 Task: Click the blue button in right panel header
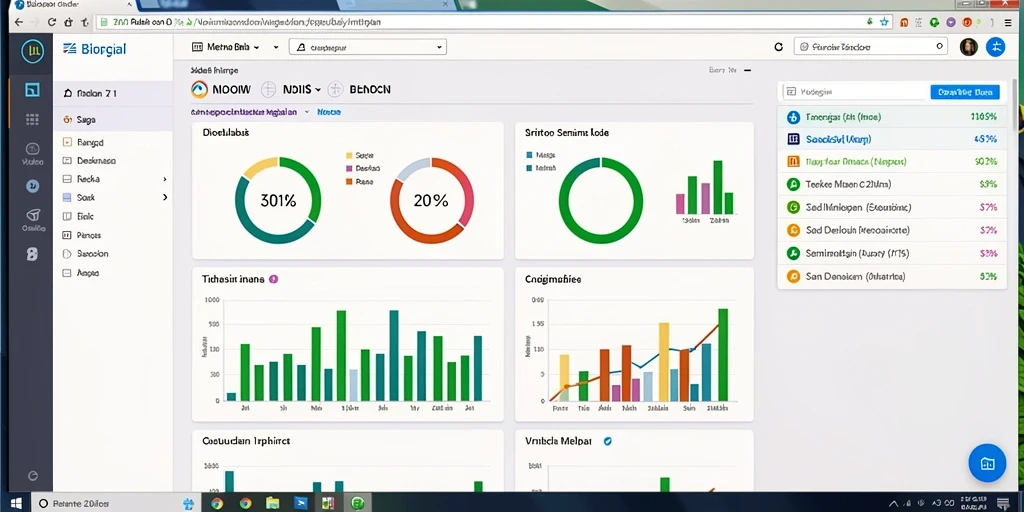[965, 92]
